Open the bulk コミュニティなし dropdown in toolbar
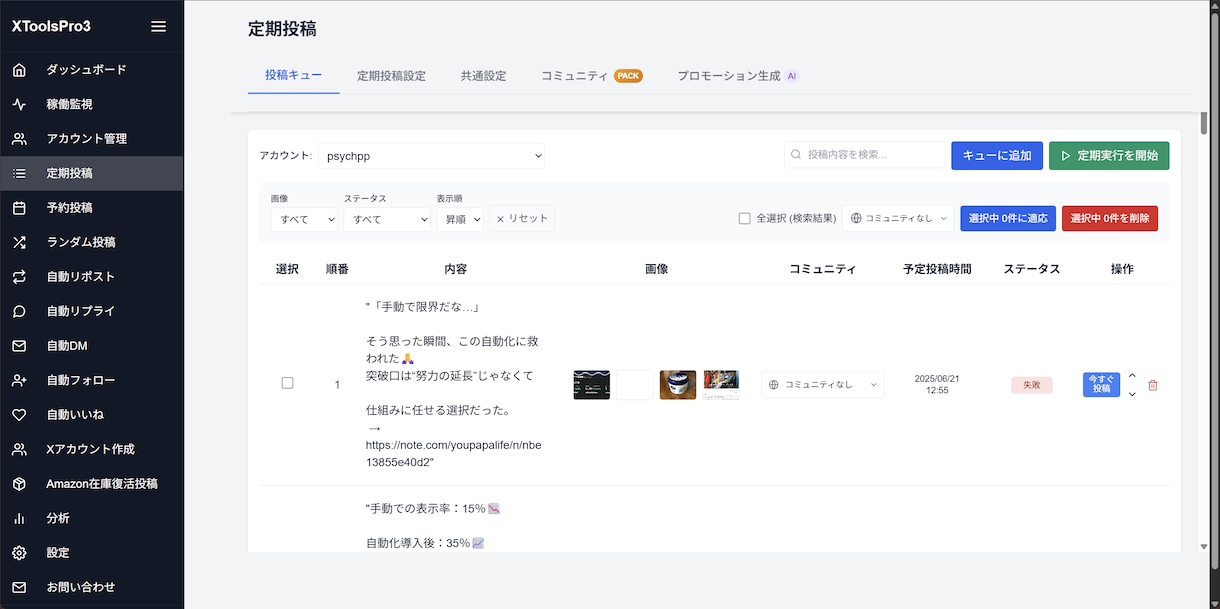This screenshot has width=1220, height=609. [x=899, y=218]
